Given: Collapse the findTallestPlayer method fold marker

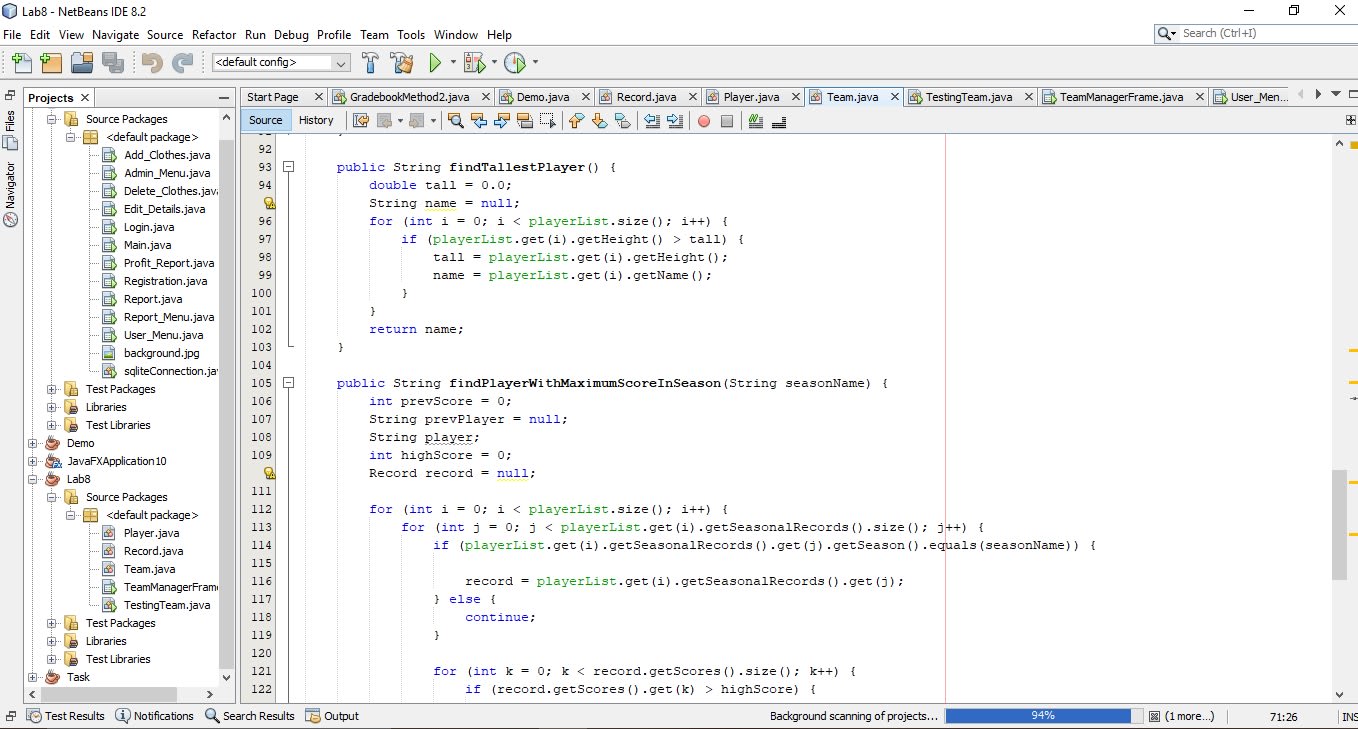Looking at the screenshot, I should click(x=288, y=167).
